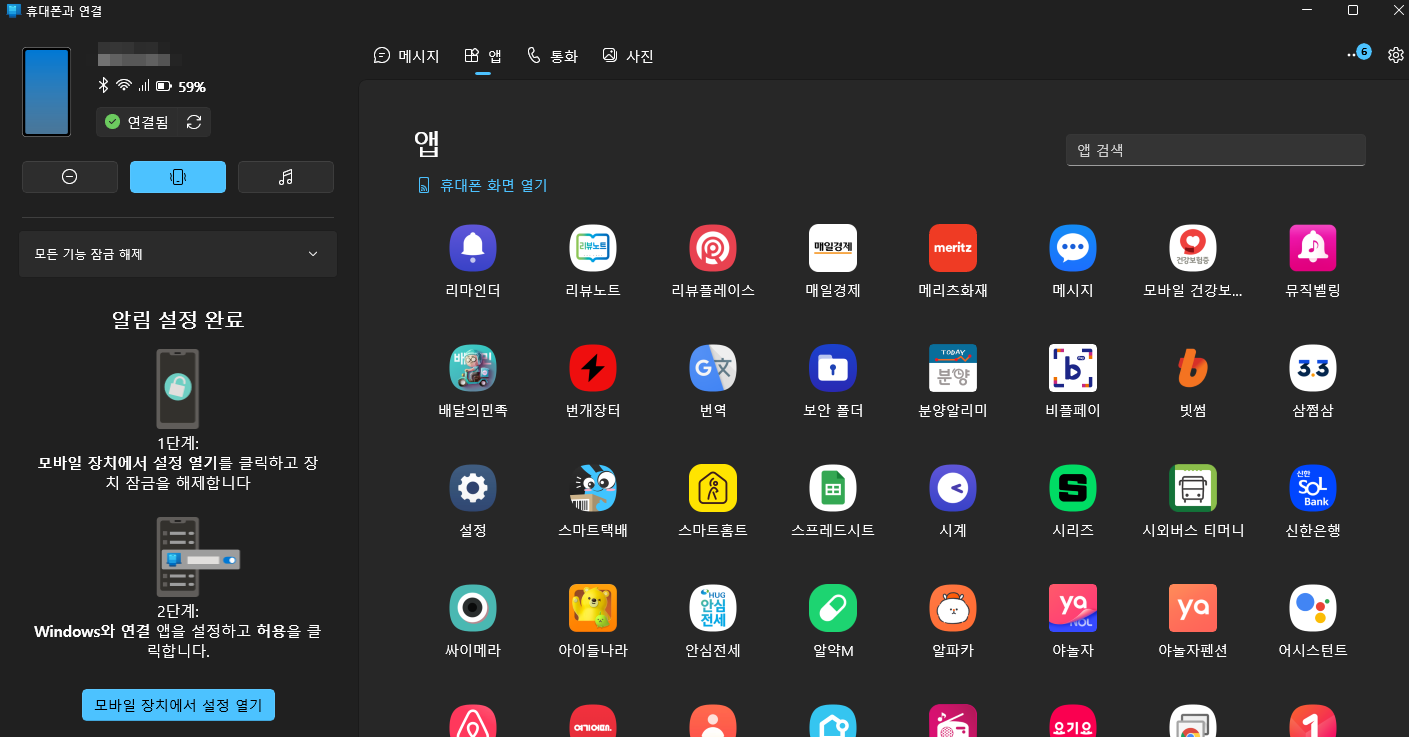Launch the 매일경제 app

pos(833,248)
